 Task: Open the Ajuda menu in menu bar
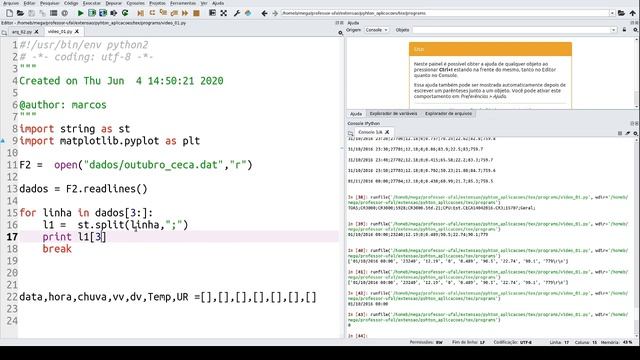click(x=218, y=3)
